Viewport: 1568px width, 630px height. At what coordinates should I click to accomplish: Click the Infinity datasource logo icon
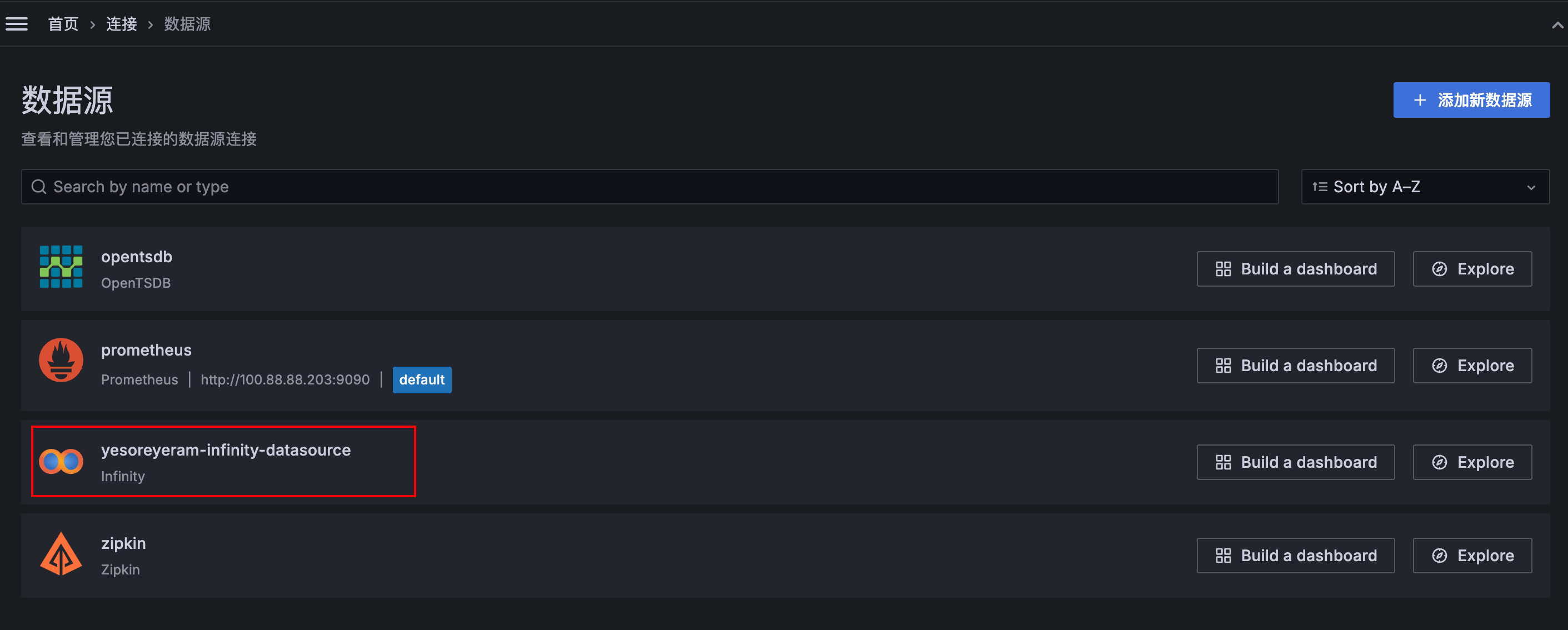pos(61,462)
